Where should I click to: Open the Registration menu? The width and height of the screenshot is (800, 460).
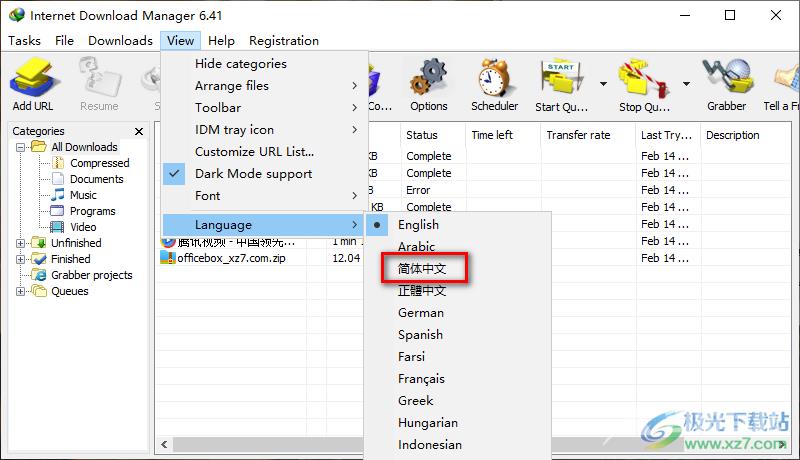[x=284, y=40]
